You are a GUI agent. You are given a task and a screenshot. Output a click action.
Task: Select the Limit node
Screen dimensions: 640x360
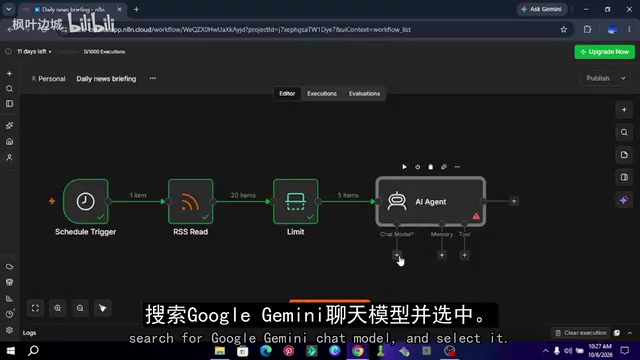click(x=296, y=201)
